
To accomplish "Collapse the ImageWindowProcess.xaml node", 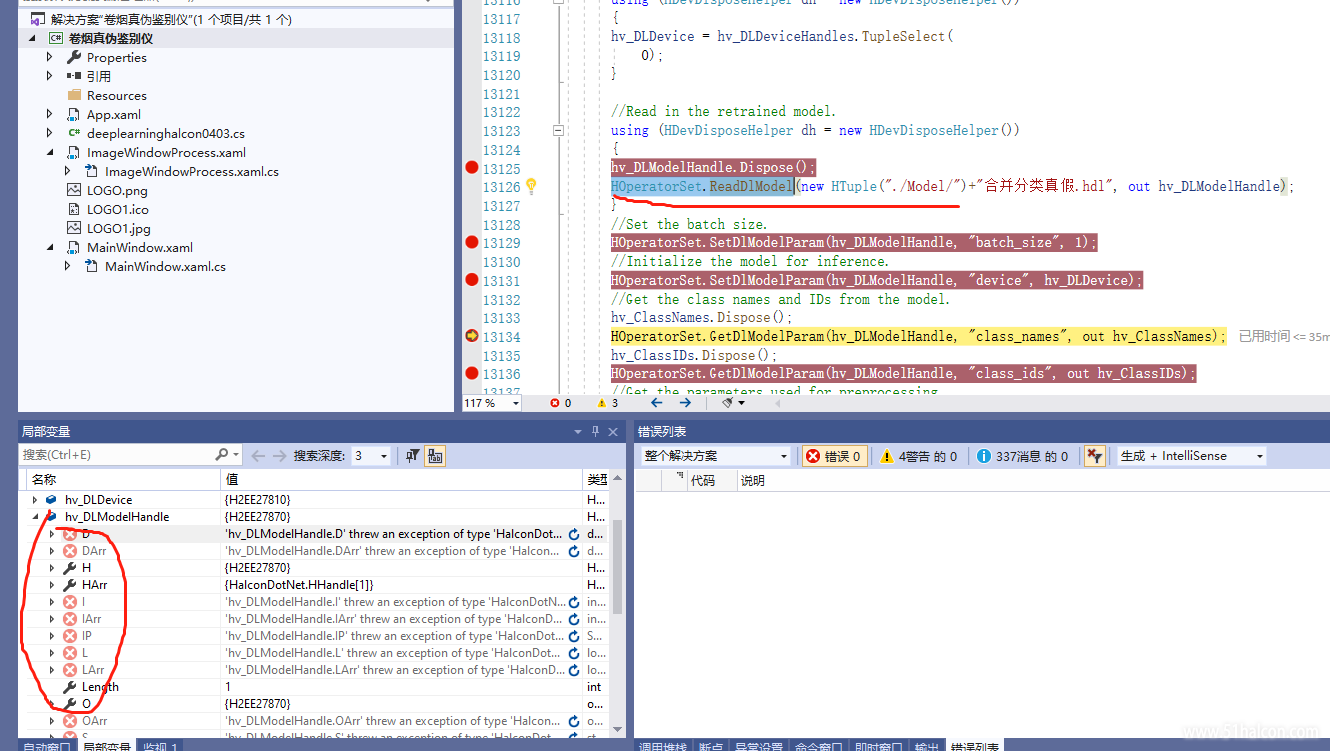I will (x=50, y=153).
